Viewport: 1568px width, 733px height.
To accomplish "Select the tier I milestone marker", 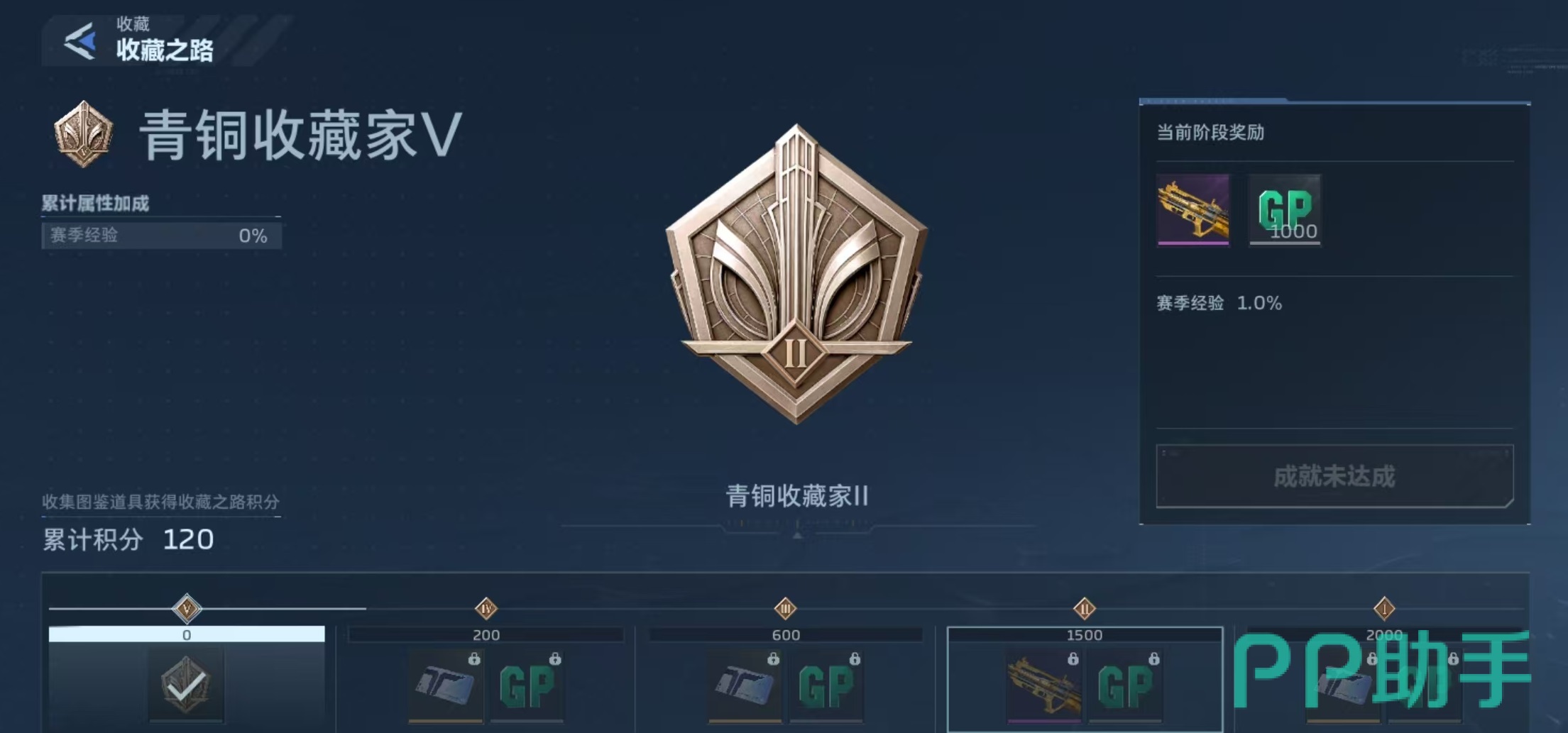I will tap(1384, 608).
